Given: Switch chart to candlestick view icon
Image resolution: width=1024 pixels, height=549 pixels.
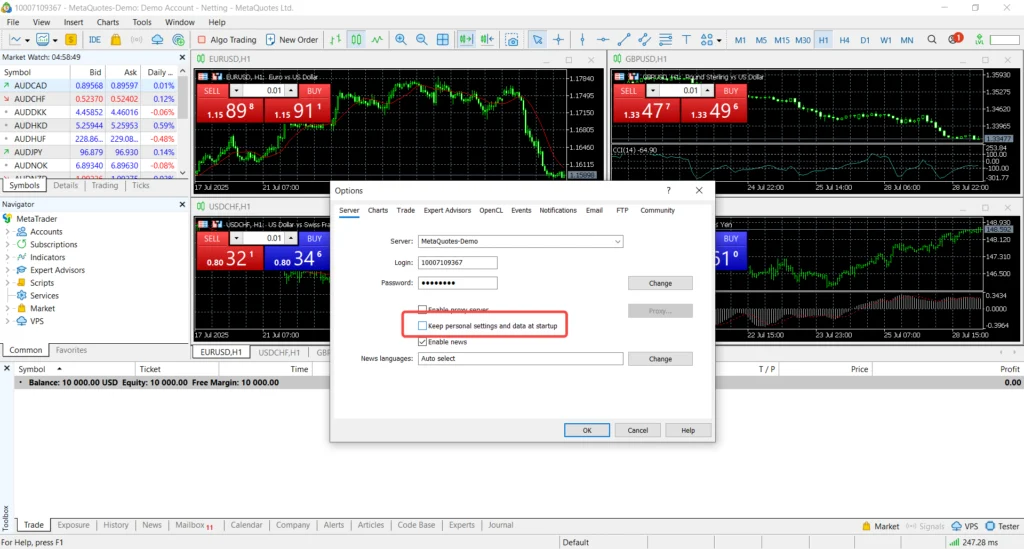Looking at the screenshot, I should 355,40.
